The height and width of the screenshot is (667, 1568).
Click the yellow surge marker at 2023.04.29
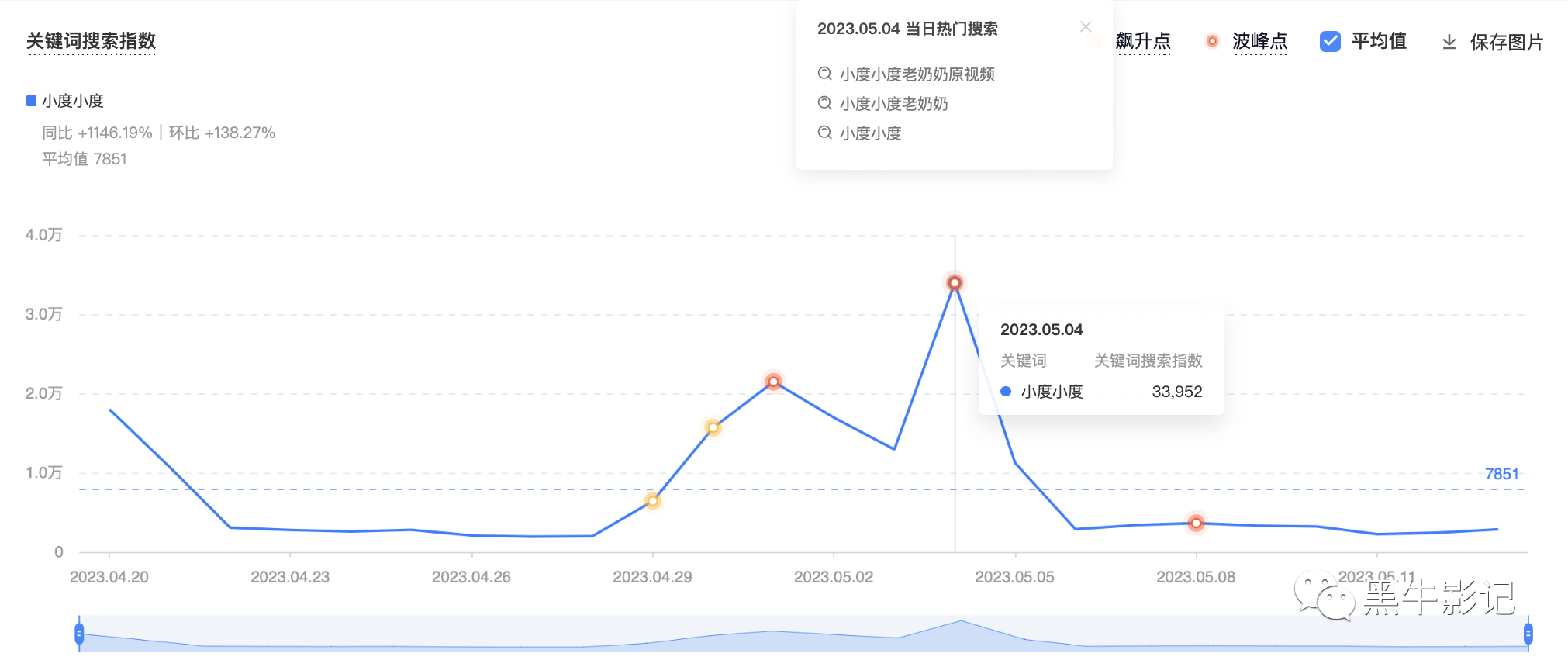coord(653,501)
